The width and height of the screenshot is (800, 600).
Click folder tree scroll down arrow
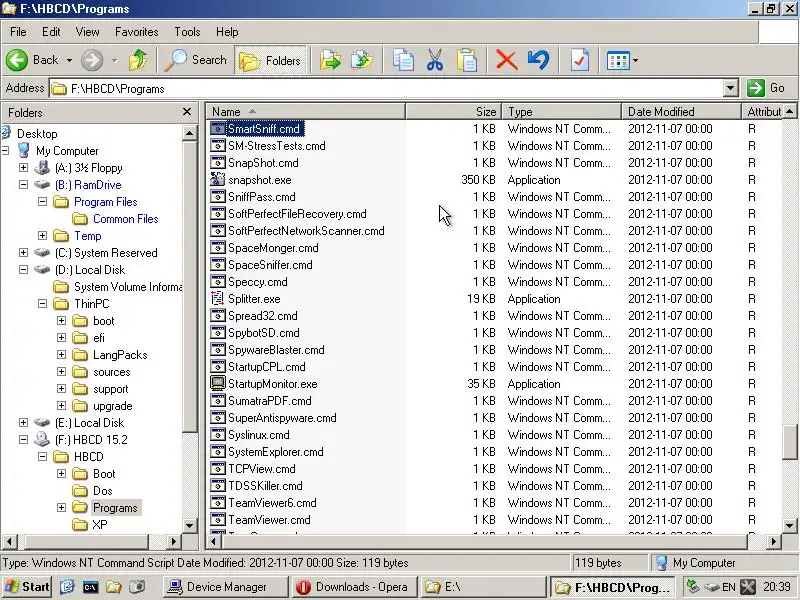pyautogui.click(x=189, y=525)
